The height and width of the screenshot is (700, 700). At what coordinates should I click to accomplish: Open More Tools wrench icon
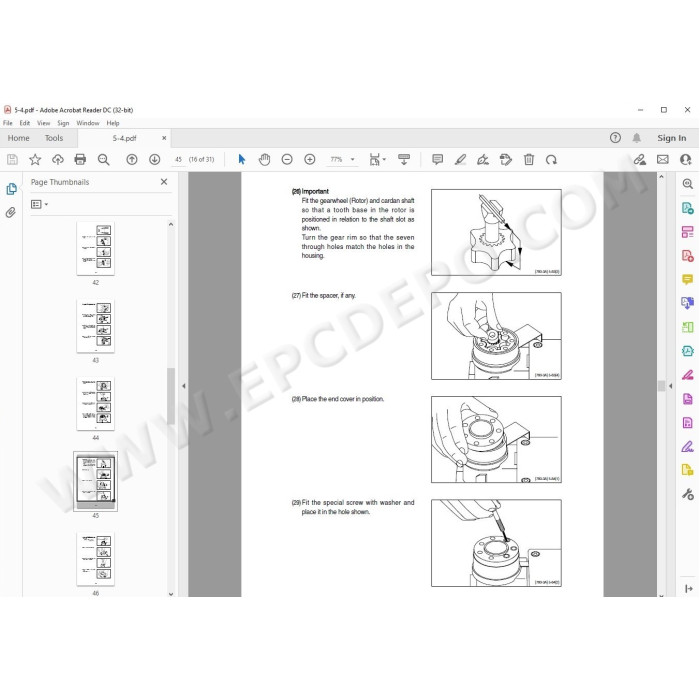point(688,494)
